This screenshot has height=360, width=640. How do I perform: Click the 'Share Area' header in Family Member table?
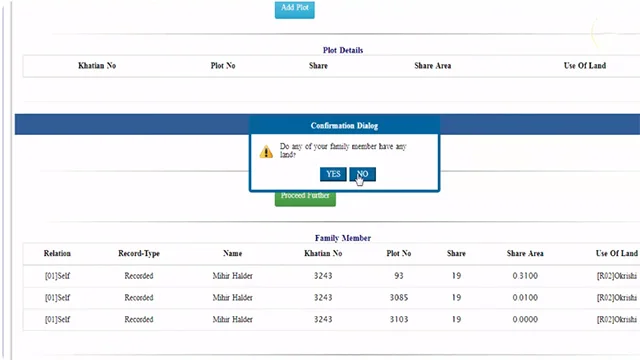click(525, 253)
